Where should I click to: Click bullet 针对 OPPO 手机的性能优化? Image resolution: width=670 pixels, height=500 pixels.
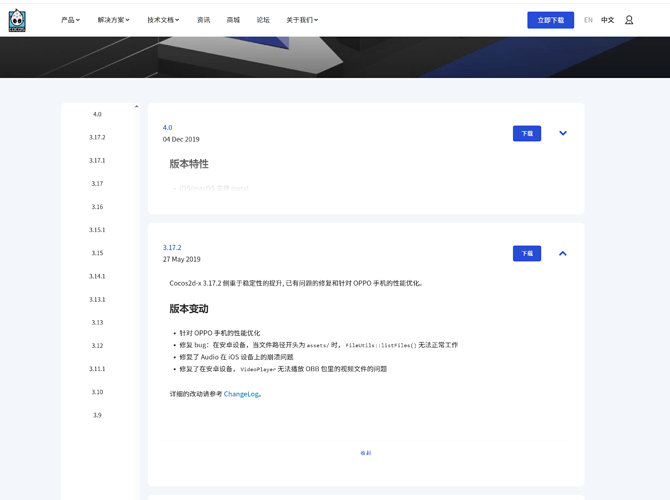pyautogui.click(x=220, y=333)
